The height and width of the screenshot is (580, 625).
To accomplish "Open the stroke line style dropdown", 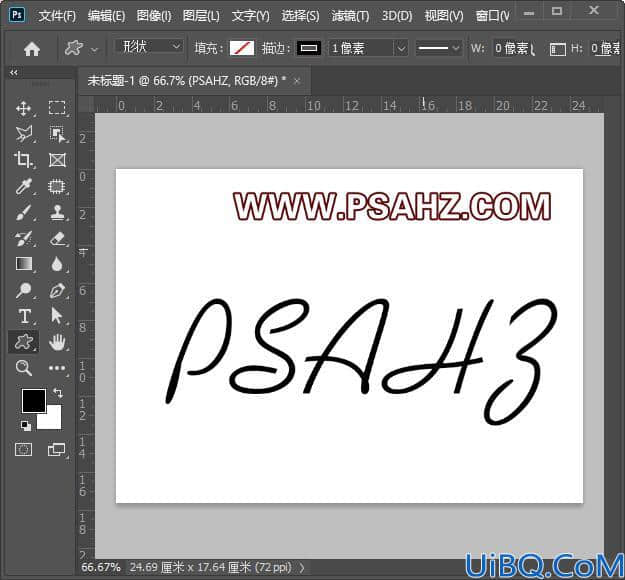I will tap(438, 49).
